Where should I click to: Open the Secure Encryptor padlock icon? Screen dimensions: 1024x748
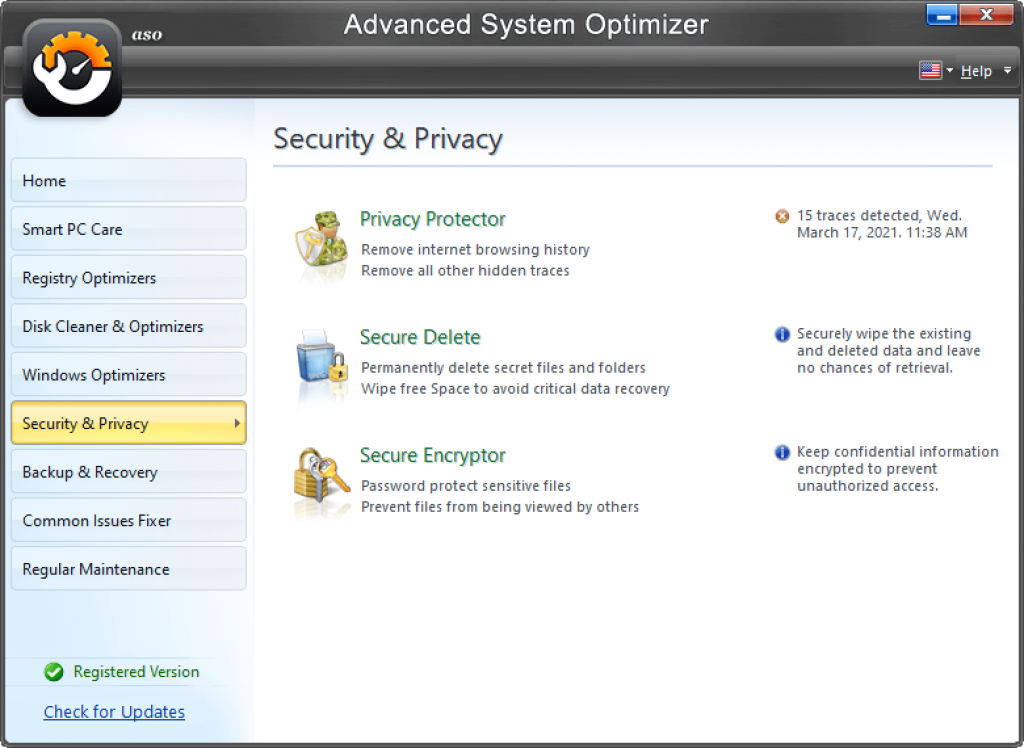[x=321, y=475]
